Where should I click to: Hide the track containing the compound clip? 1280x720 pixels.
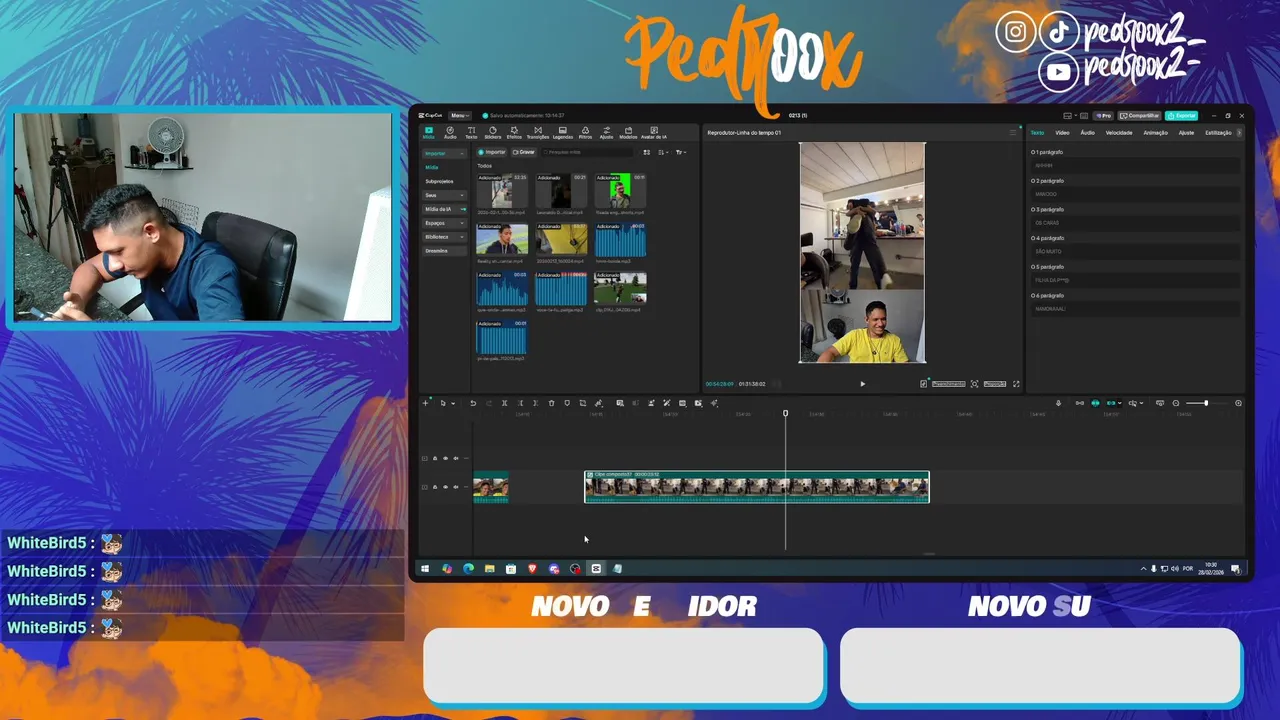[446, 487]
